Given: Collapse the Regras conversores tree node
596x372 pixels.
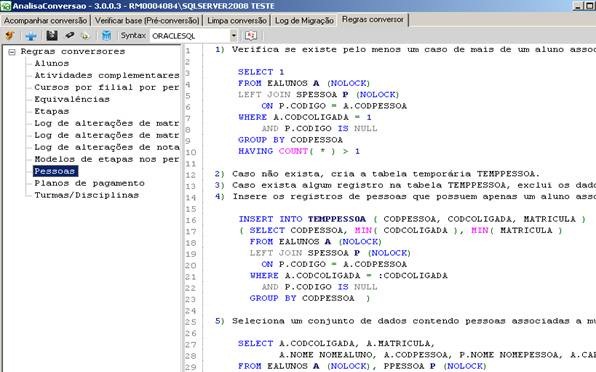Looking at the screenshot, I should pos(12,52).
